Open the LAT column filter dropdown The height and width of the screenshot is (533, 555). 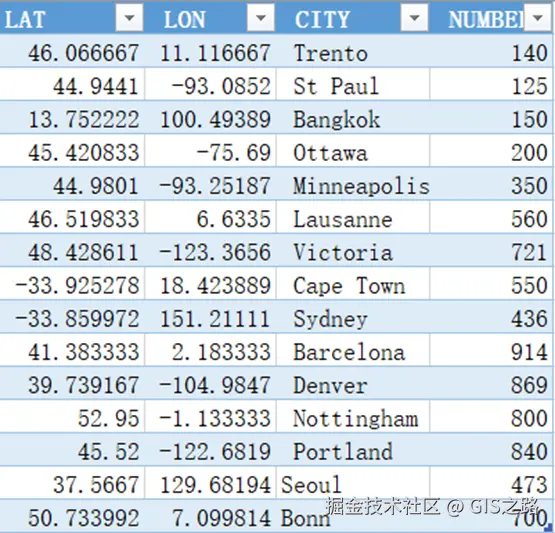coord(129,17)
